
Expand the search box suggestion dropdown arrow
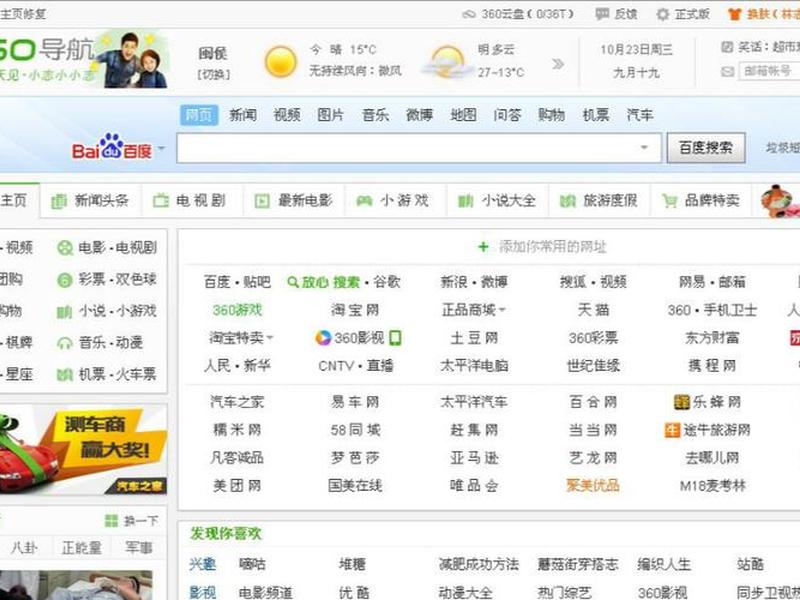pos(644,147)
